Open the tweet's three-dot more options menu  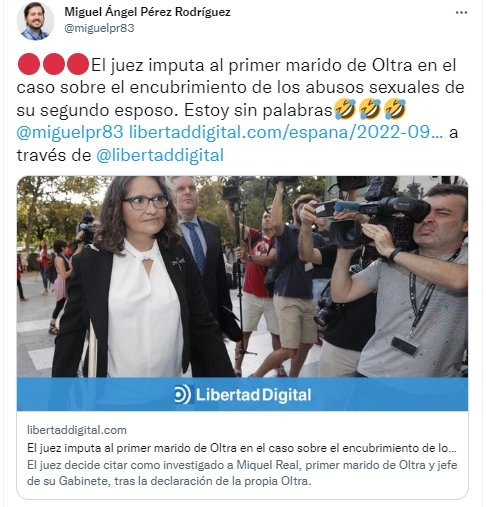click(461, 13)
